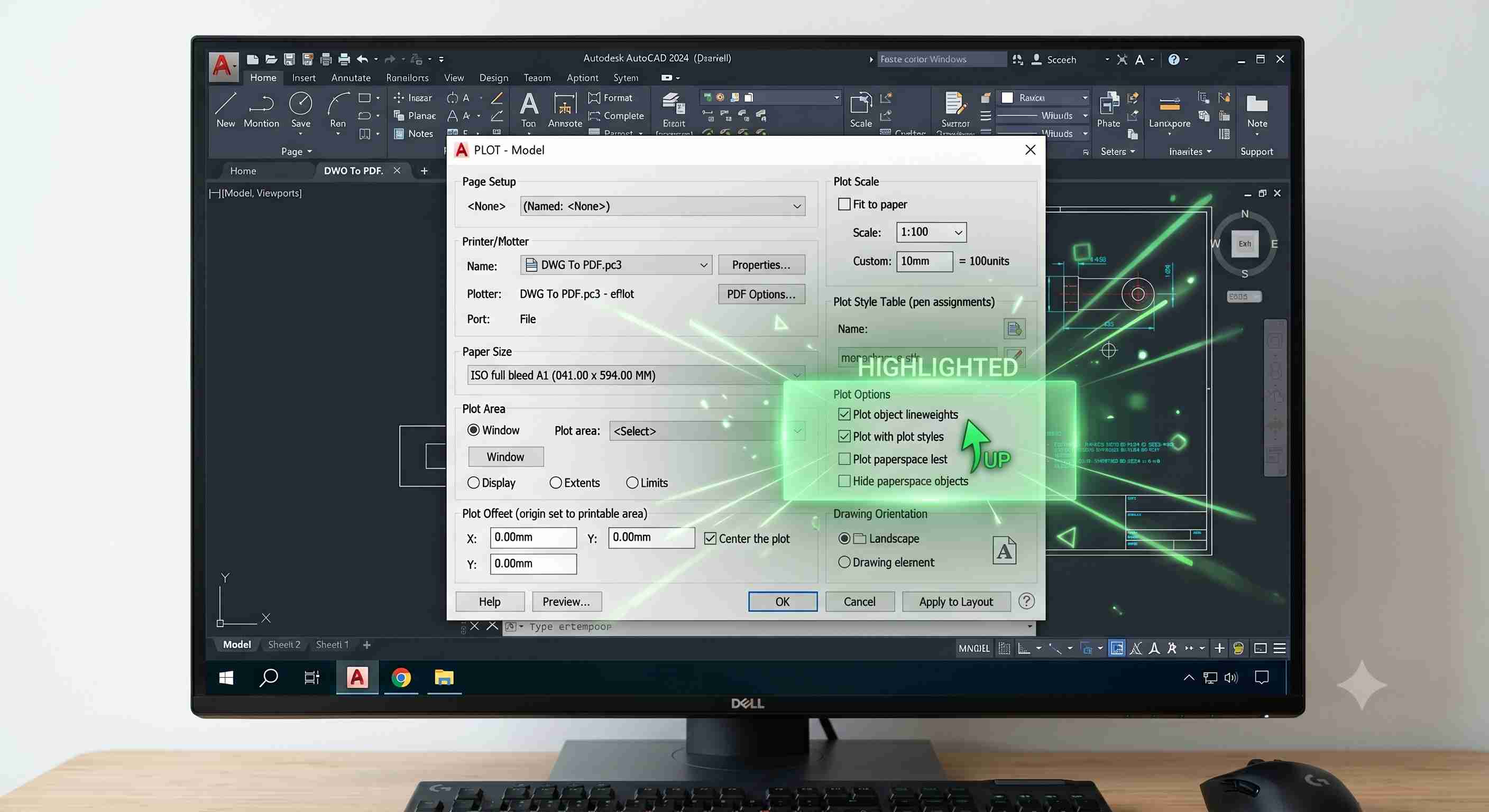Open File Explorer from the taskbar
This screenshot has width=1489, height=812.
[x=444, y=677]
